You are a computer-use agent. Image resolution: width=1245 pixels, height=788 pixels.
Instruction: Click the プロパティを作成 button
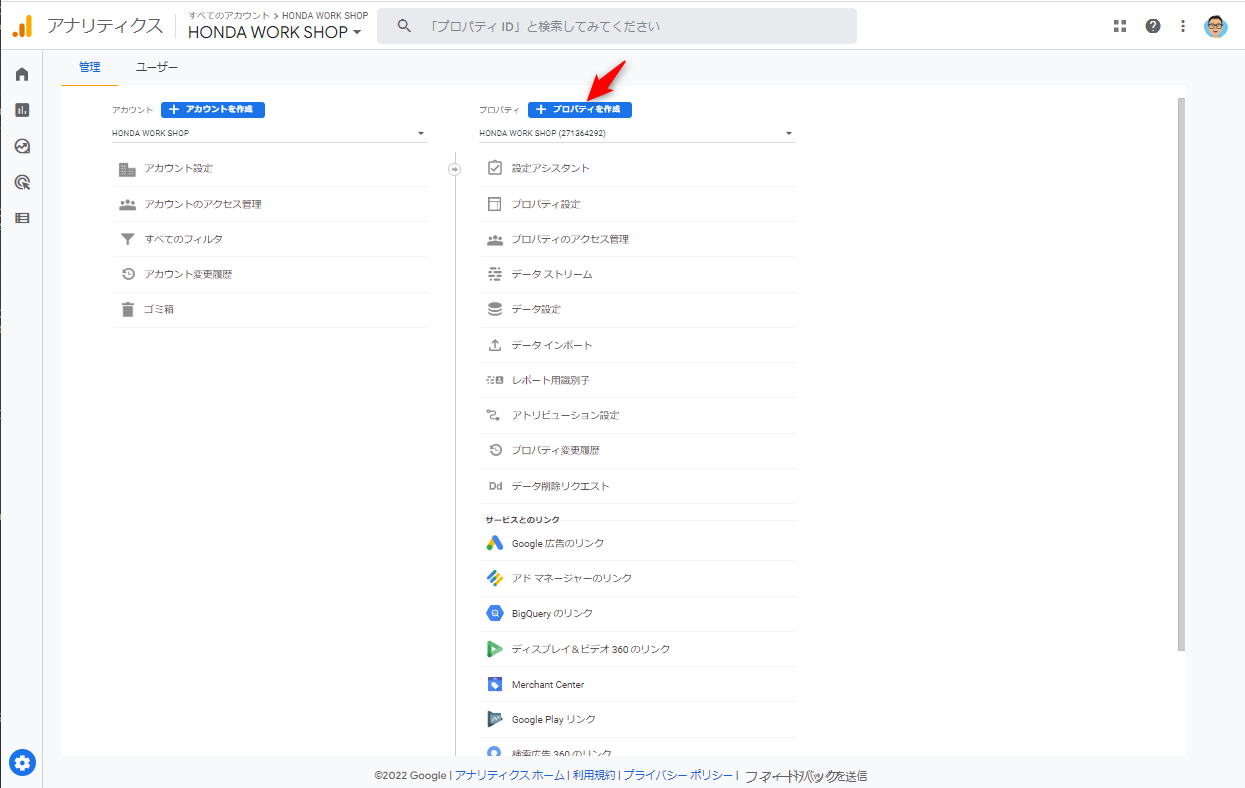pos(580,109)
